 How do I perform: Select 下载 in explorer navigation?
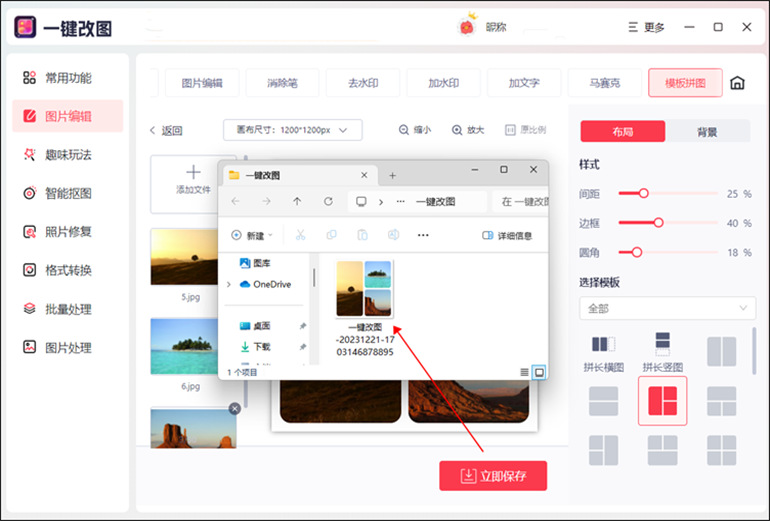[x=255, y=347]
